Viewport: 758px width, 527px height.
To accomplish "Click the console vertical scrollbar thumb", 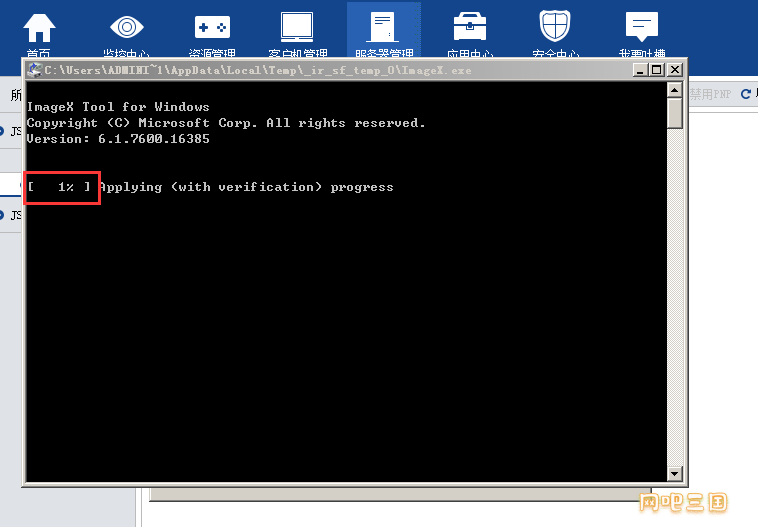I will click(674, 113).
